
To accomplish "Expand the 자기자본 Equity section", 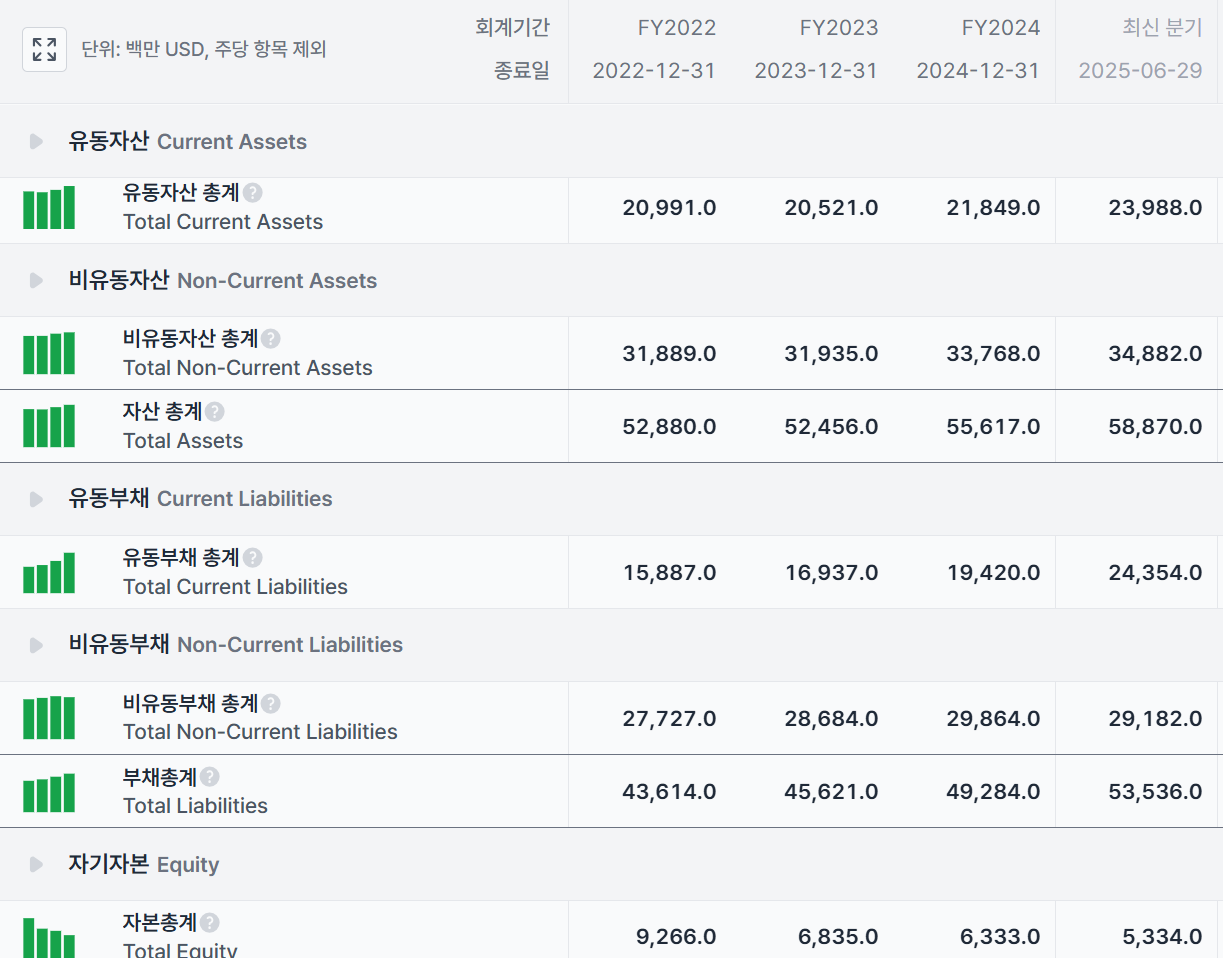I will [x=37, y=865].
